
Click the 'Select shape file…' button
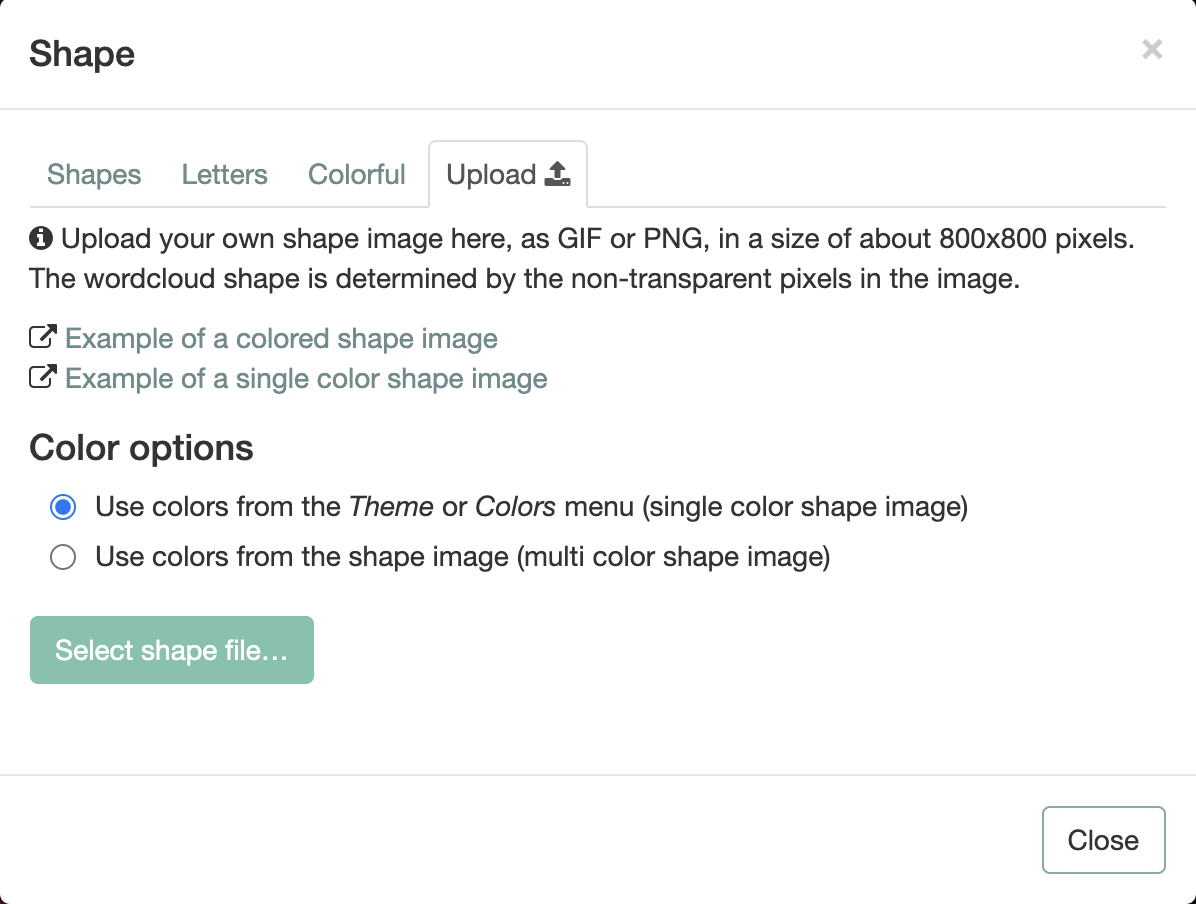point(172,650)
